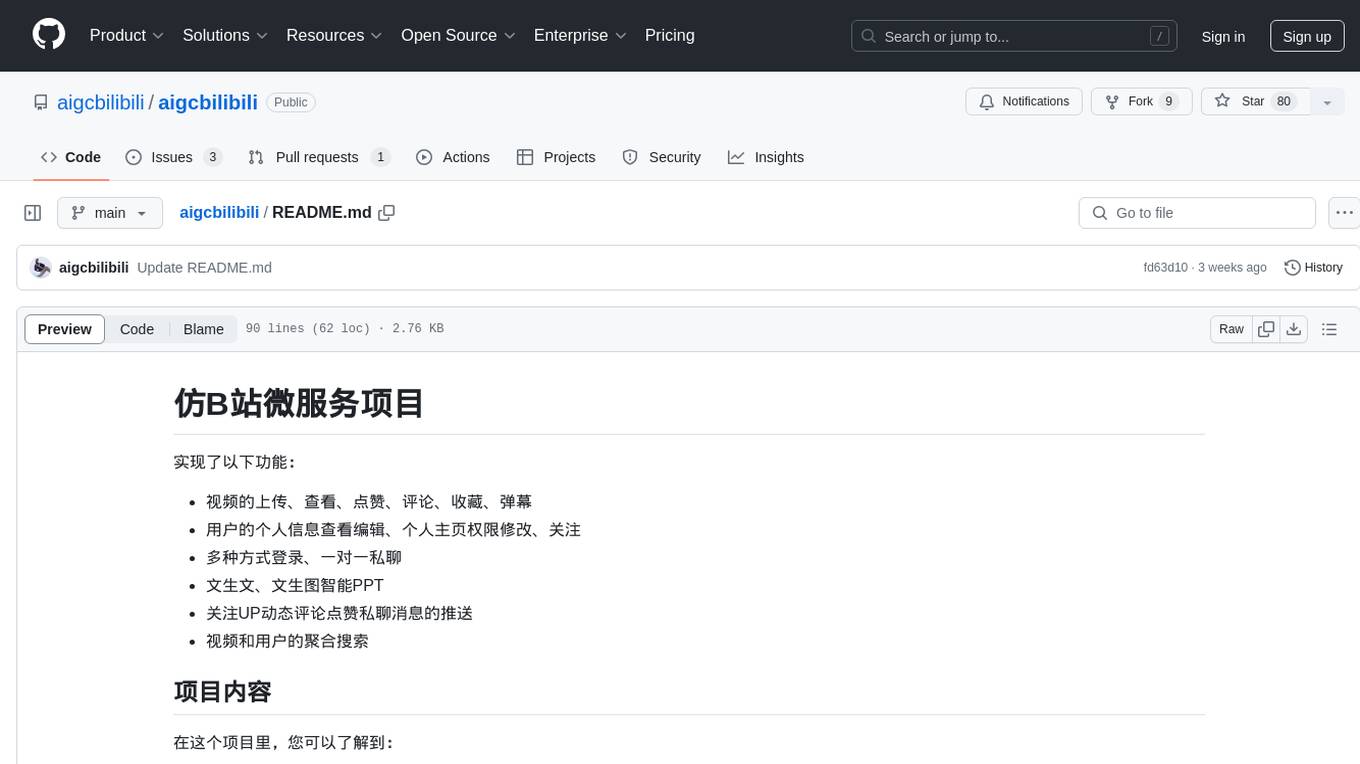Download the raw file
Image resolution: width=1360 pixels, height=764 pixels.
click(1294, 329)
